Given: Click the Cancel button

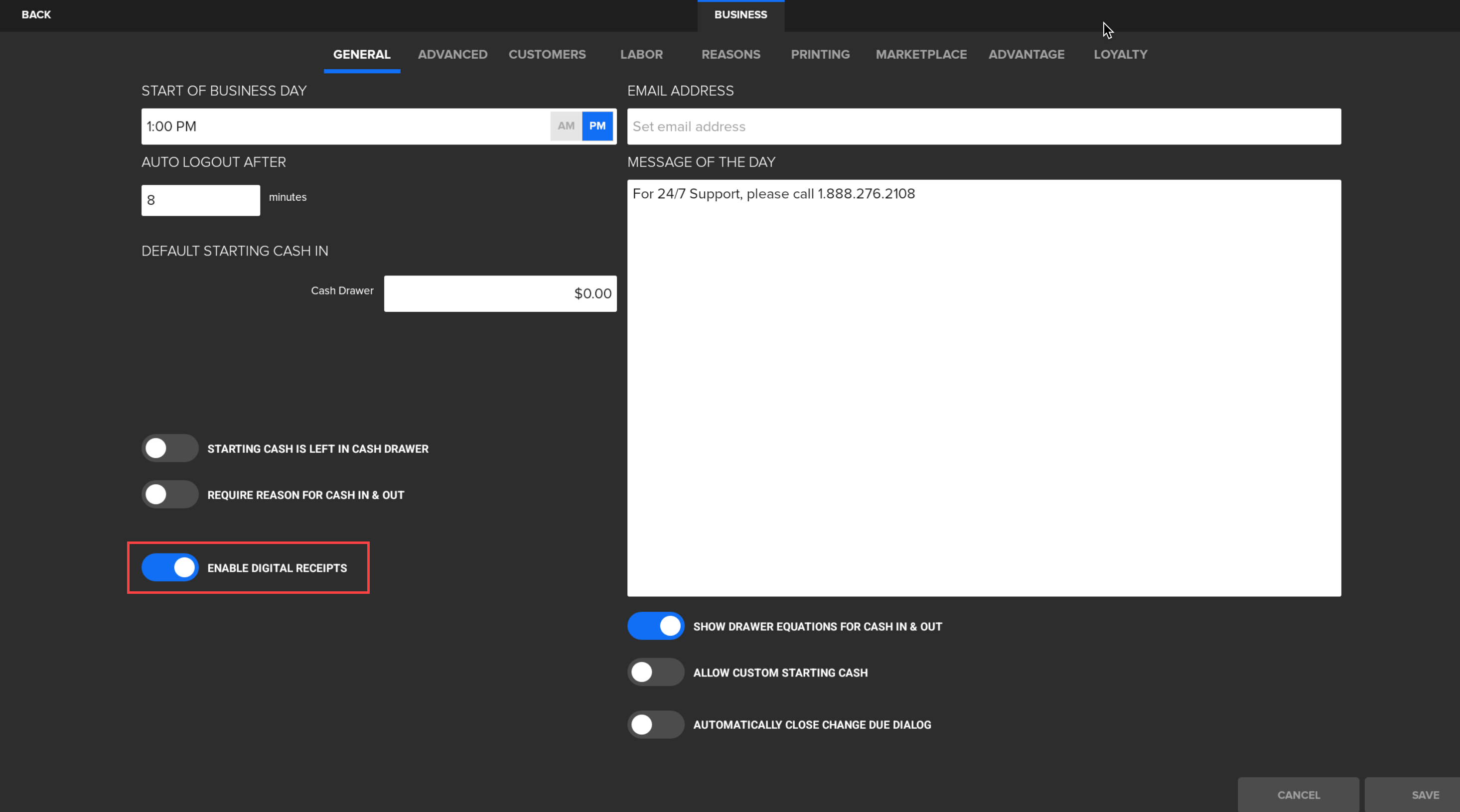Looking at the screenshot, I should coord(1298,795).
